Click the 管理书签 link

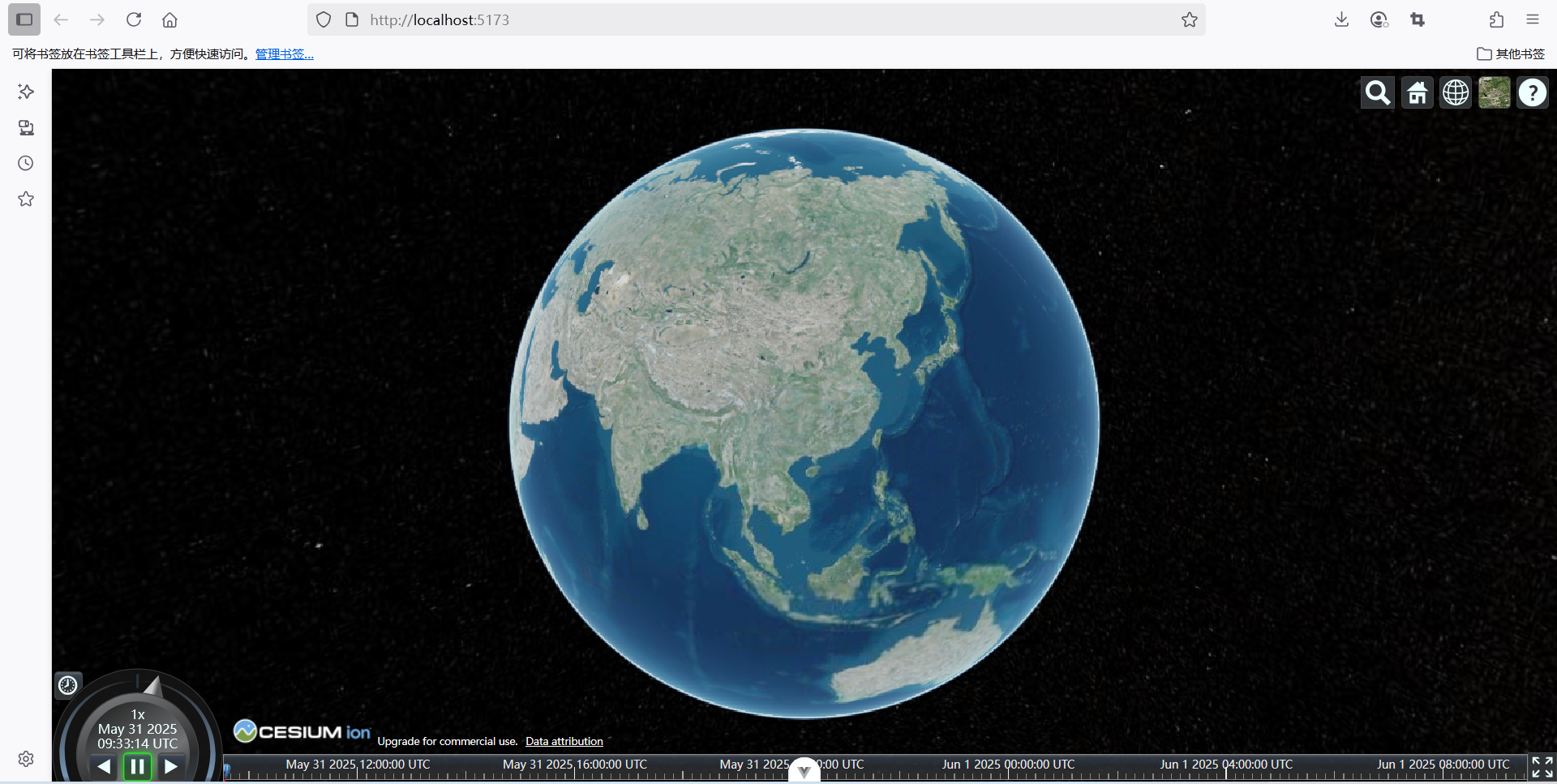(x=285, y=54)
